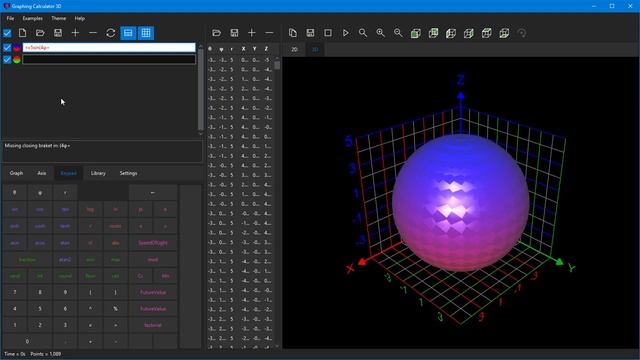Open the second equation's color swatch

tap(17, 60)
